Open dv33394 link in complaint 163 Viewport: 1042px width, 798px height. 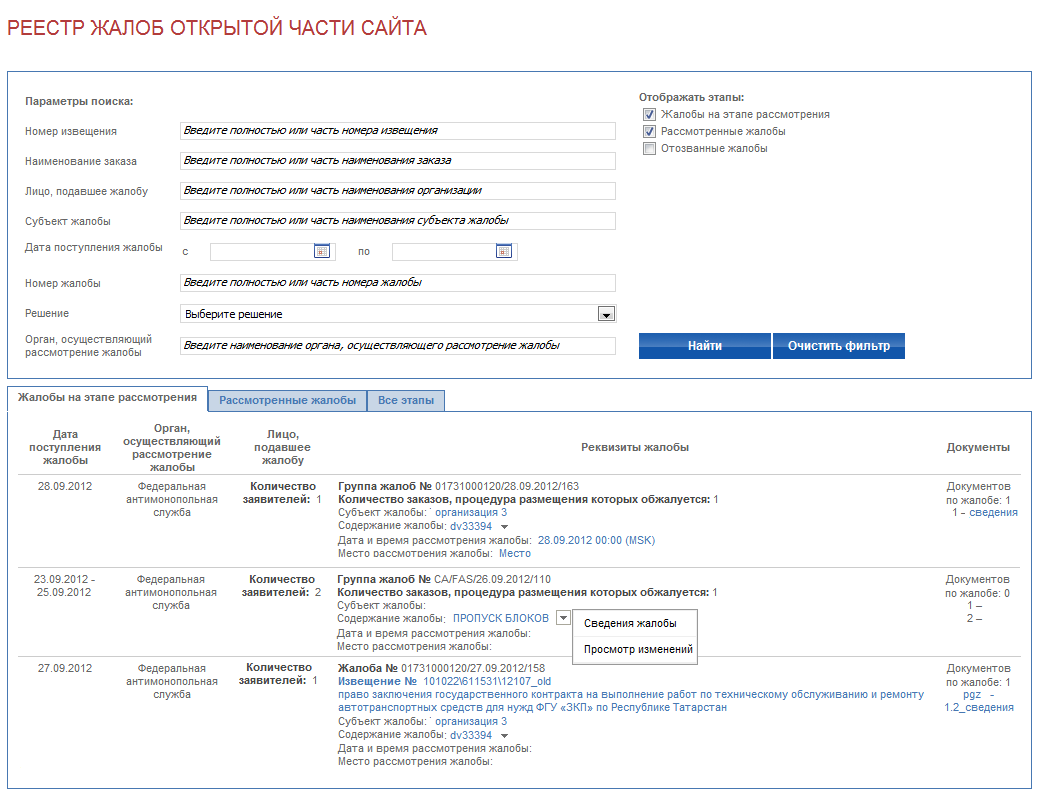coord(471,526)
